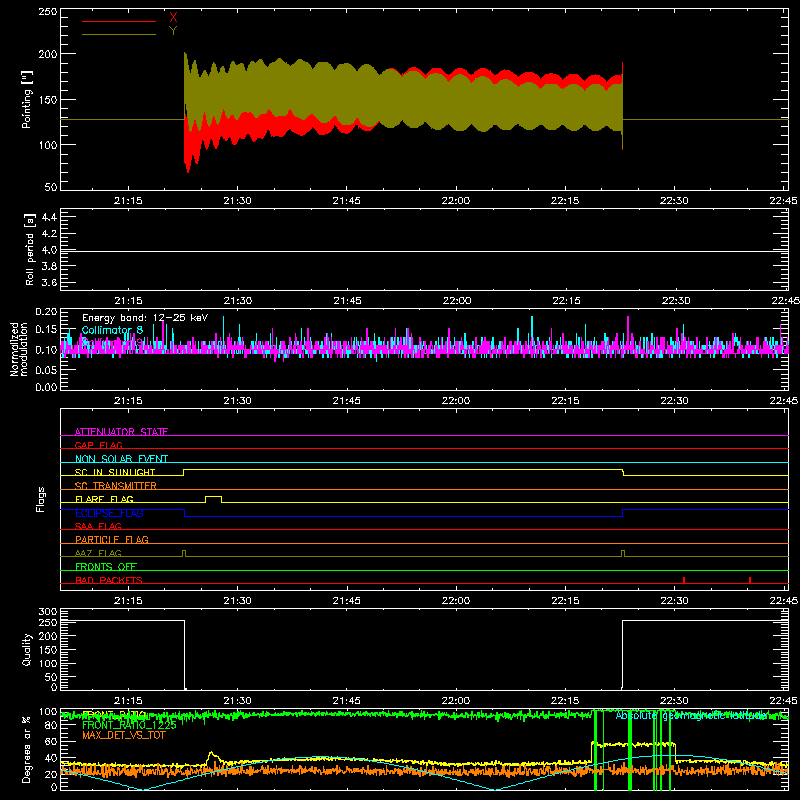
Task: Click the FLARE_FLAG label
Action: point(104,499)
